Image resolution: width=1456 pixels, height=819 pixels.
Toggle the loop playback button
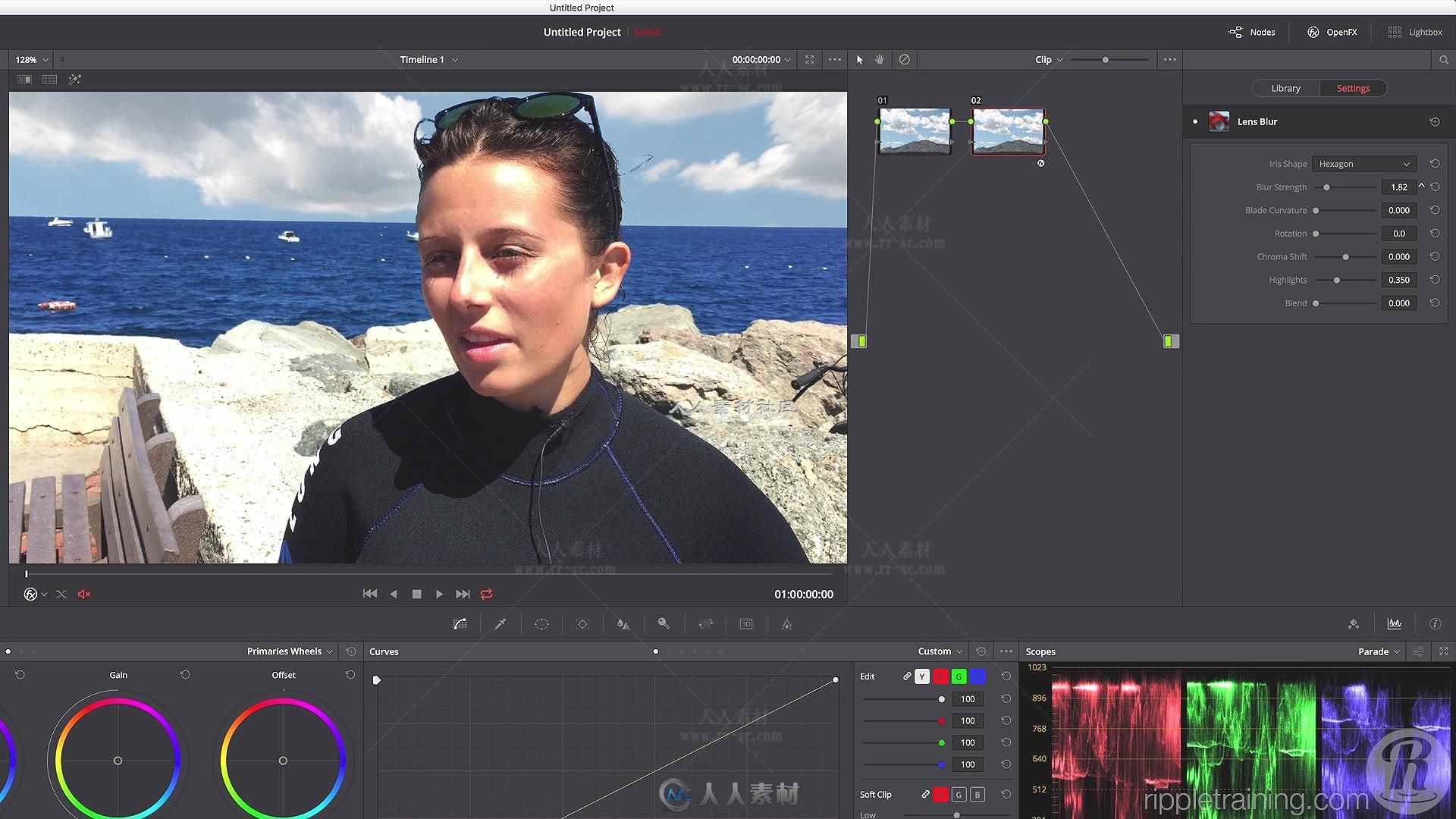[487, 594]
